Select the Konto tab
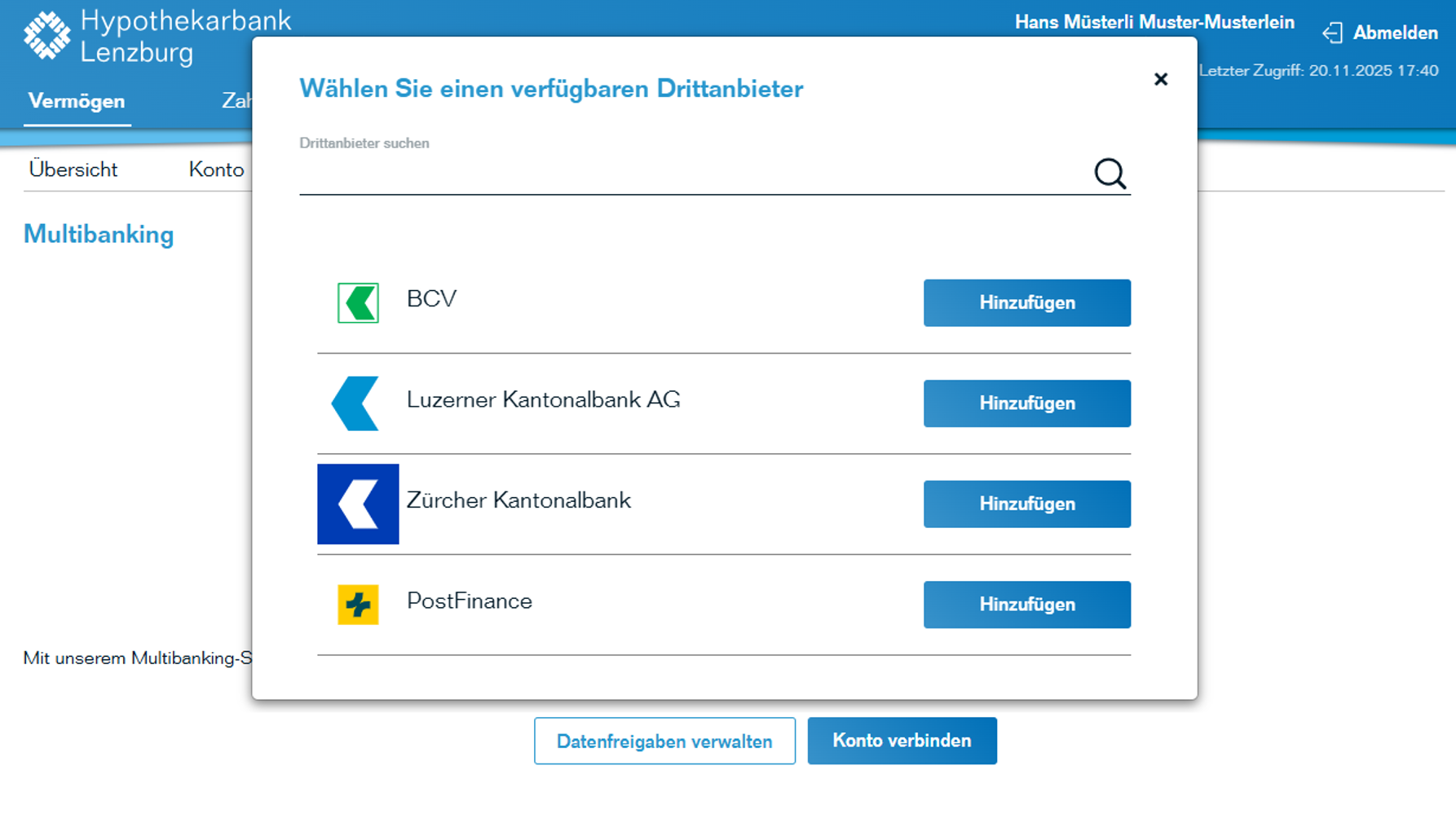Viewport: 1456px width, 832px height. pyautogui.click(x=216, y=169)
